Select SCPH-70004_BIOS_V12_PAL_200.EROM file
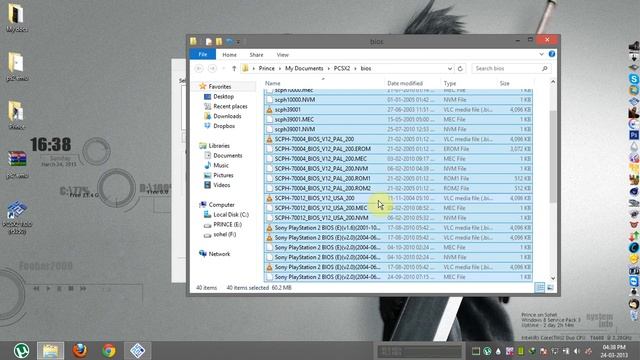The image size is (640, 360). pyautogui.click(x=398, y=149)
